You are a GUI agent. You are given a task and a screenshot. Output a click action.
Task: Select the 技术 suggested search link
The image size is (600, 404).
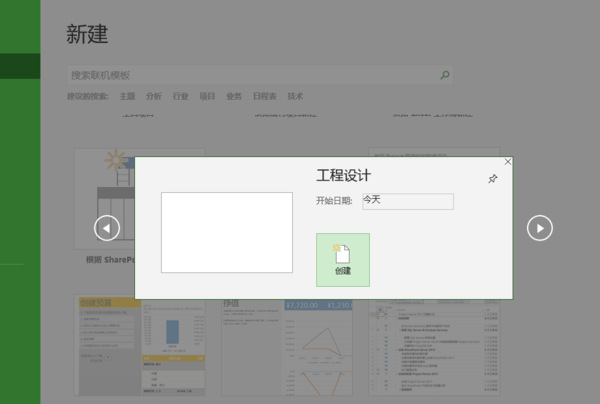(x=295, y=97)
